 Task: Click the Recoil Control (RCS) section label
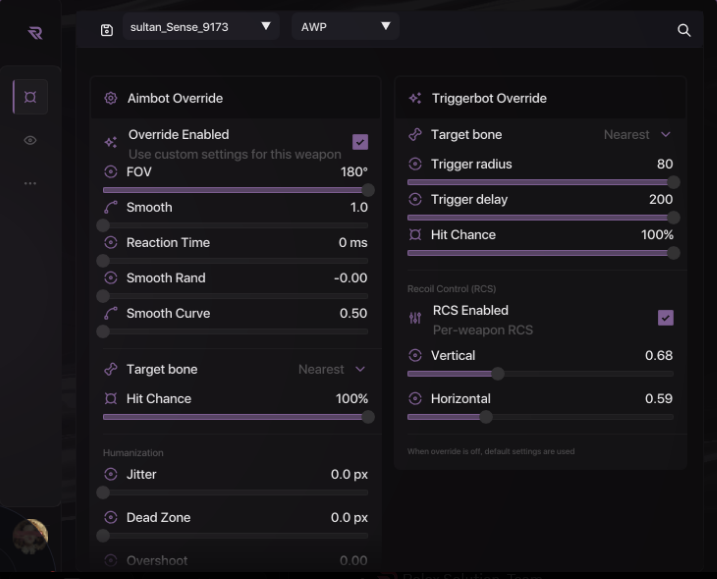452,289
